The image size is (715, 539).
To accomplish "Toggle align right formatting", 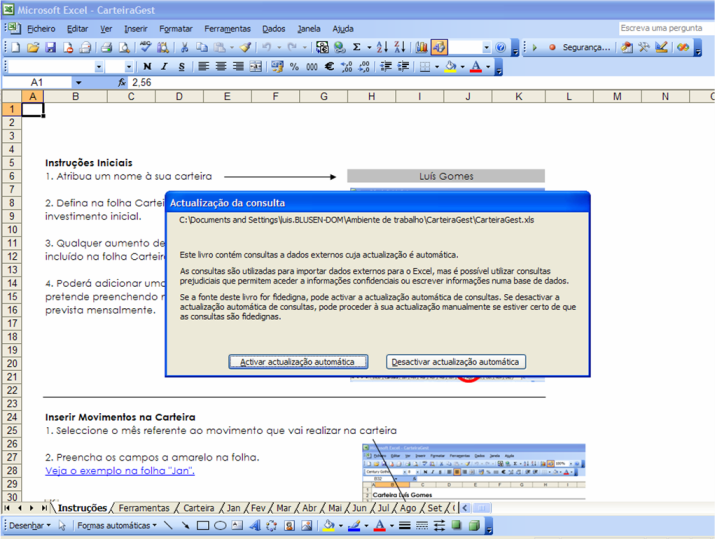I will click(238, 67).
